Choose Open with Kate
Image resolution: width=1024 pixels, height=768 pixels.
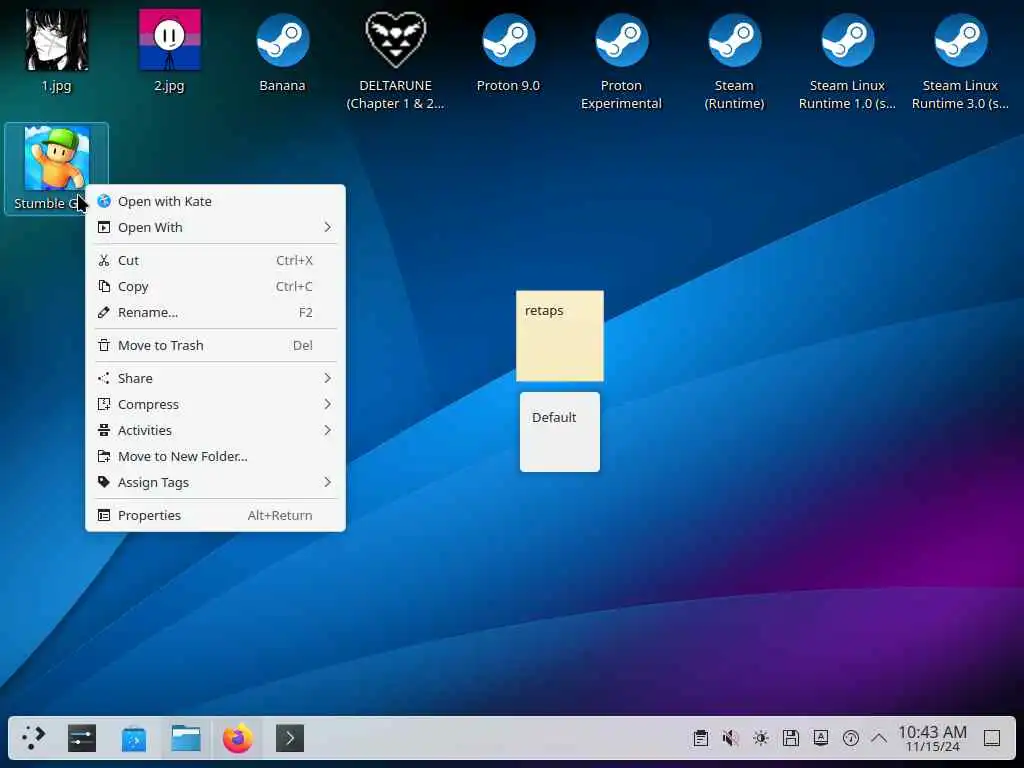[216, 201]
